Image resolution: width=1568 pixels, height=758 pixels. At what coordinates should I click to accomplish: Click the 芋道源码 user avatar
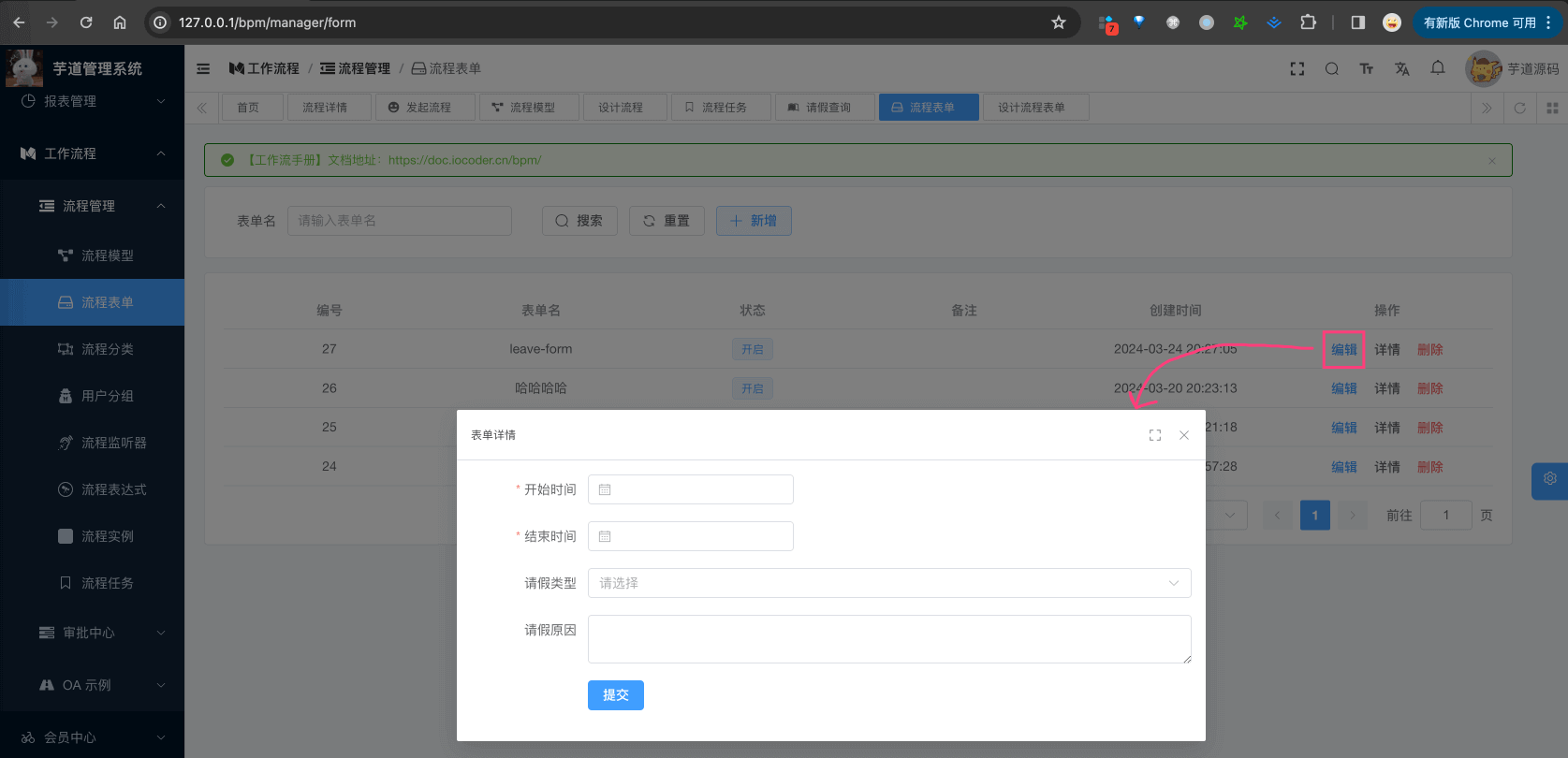pos(1484,68)
